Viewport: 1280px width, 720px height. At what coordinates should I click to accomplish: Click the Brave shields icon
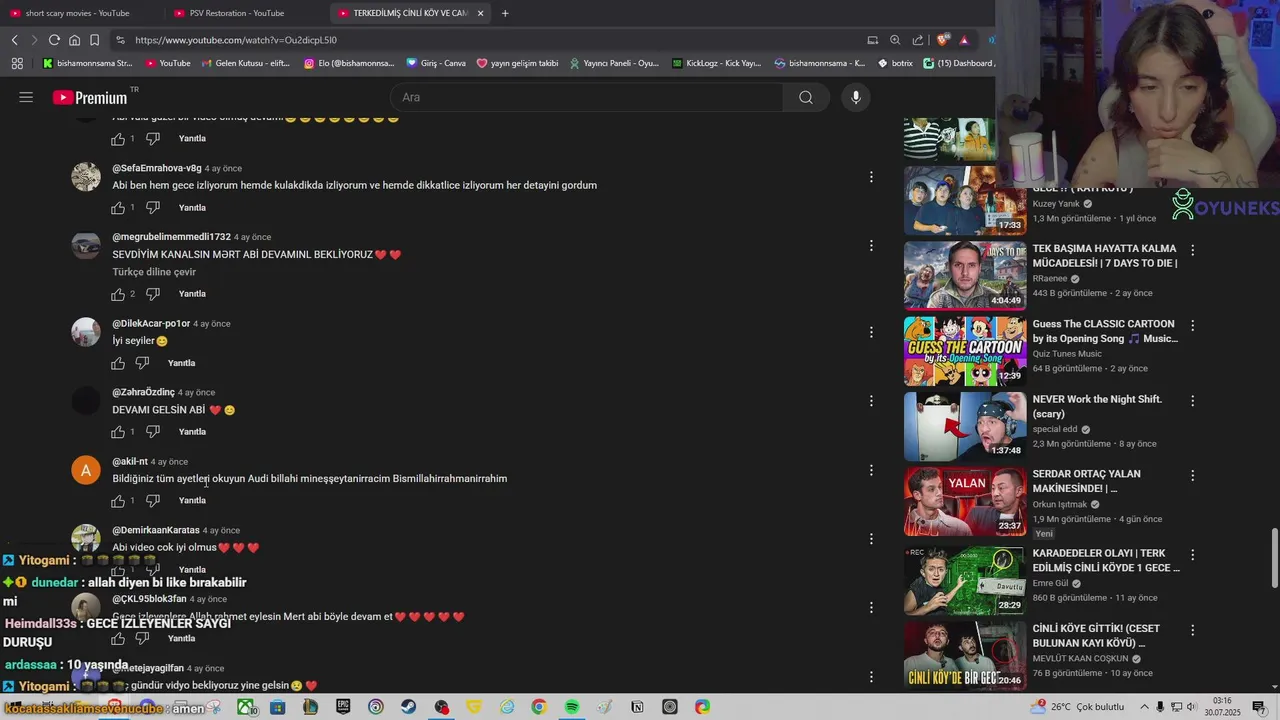(x=942, y=40)
